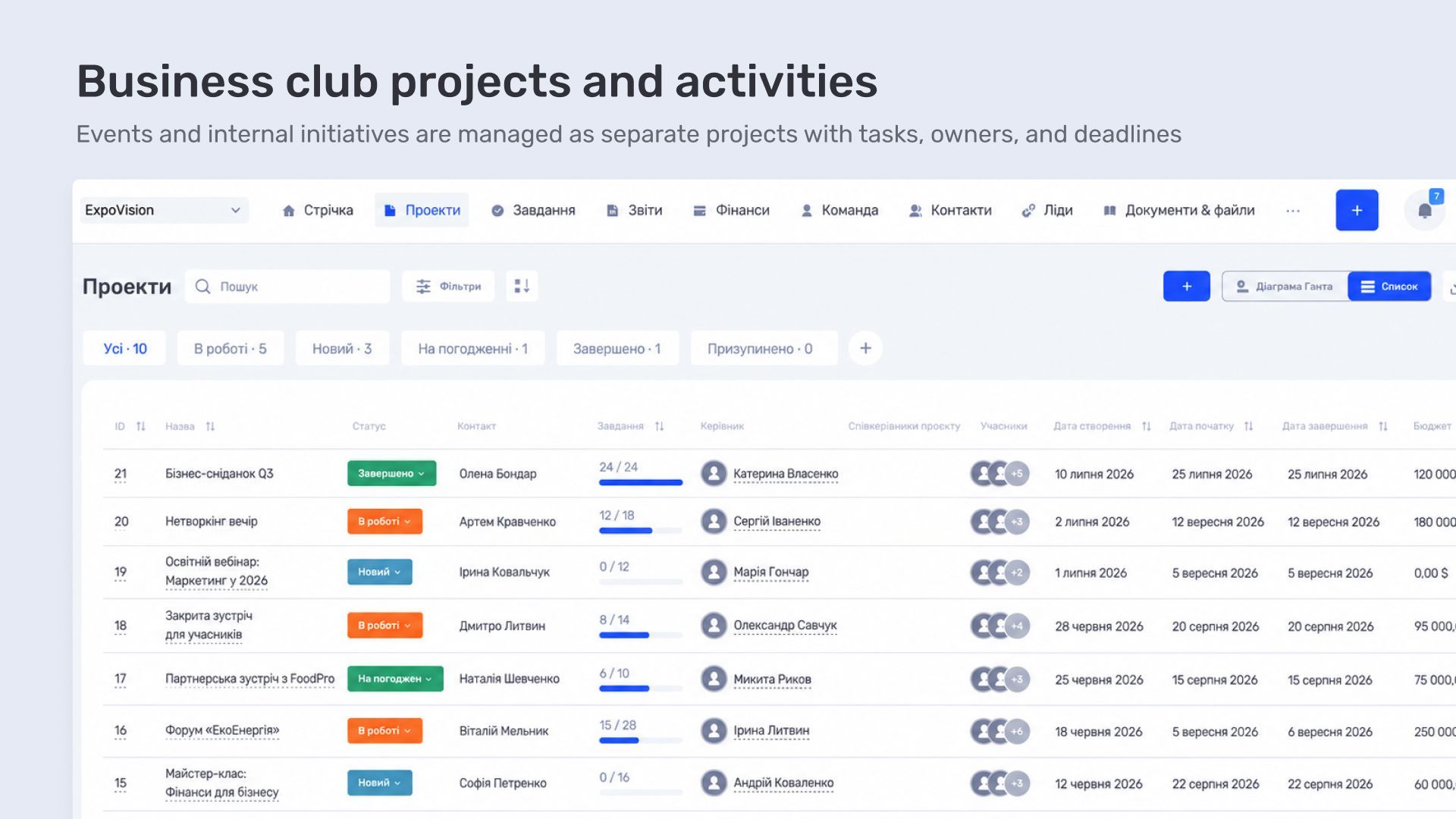Open Ліди navigation item
Screen dimensions: 1456x819
point(1047,210)
